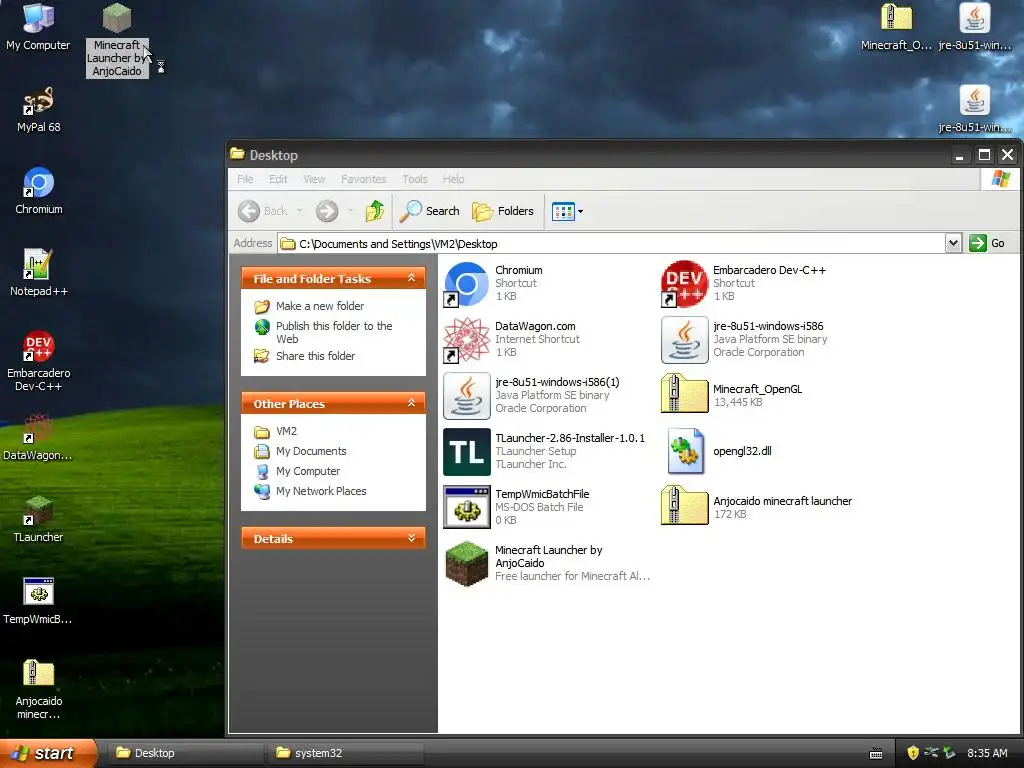Open the File menu

tap(246, 179)
